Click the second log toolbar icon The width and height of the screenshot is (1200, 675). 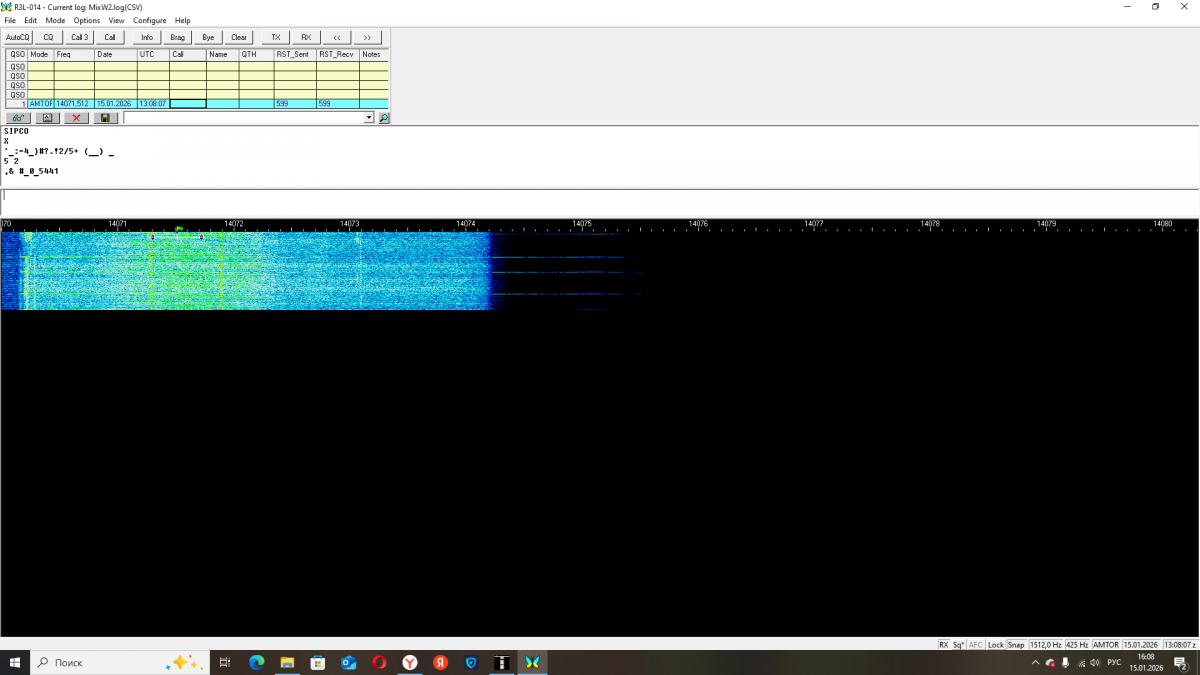tap(47, 118)
